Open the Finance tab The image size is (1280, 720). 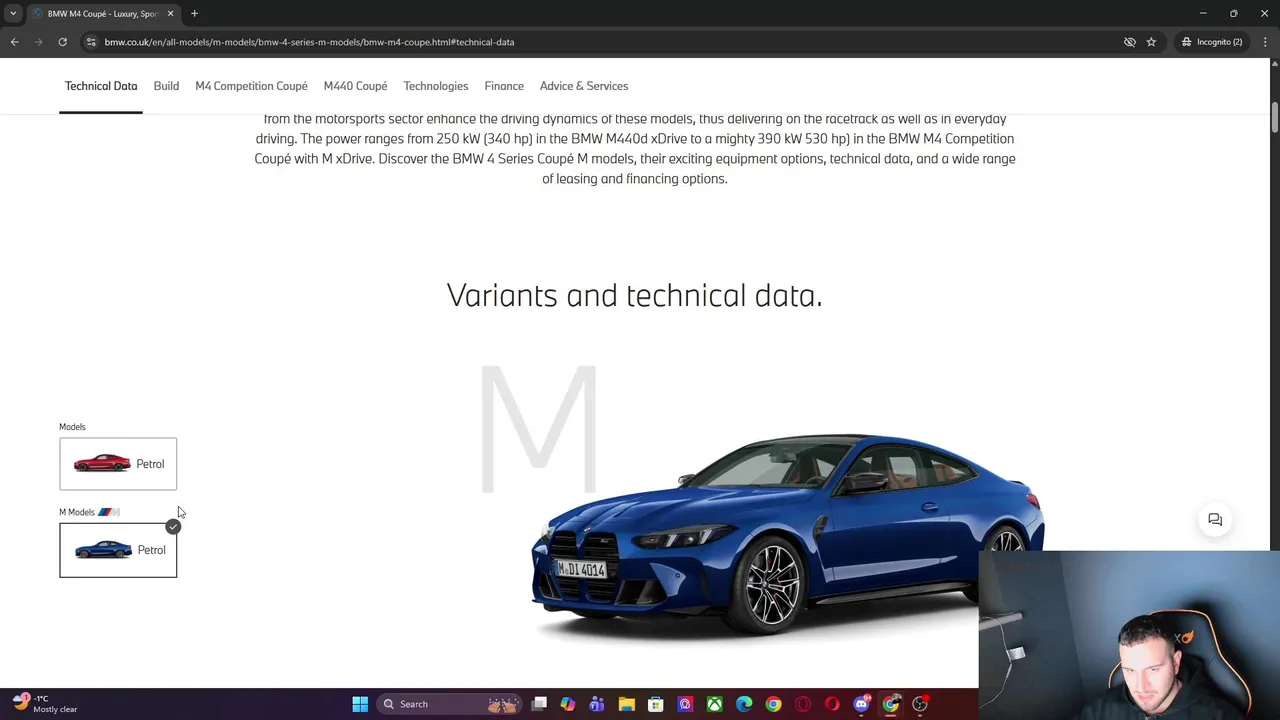point(504,86)
